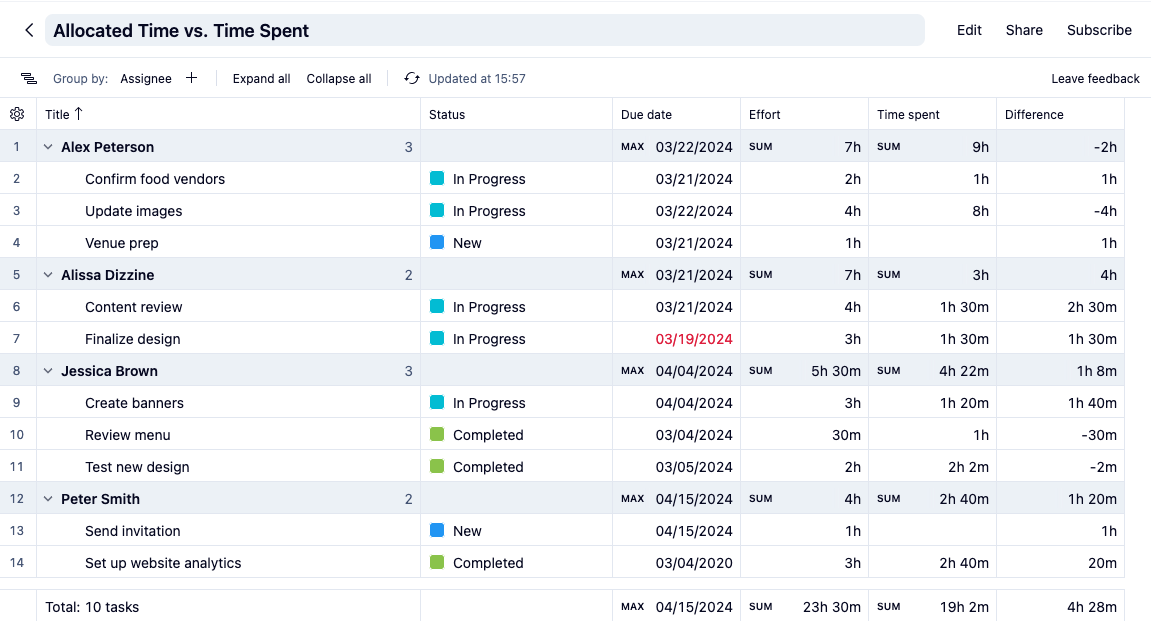
Task: Collapse the Alissa Dizzine group
Action: coord(48,275)
